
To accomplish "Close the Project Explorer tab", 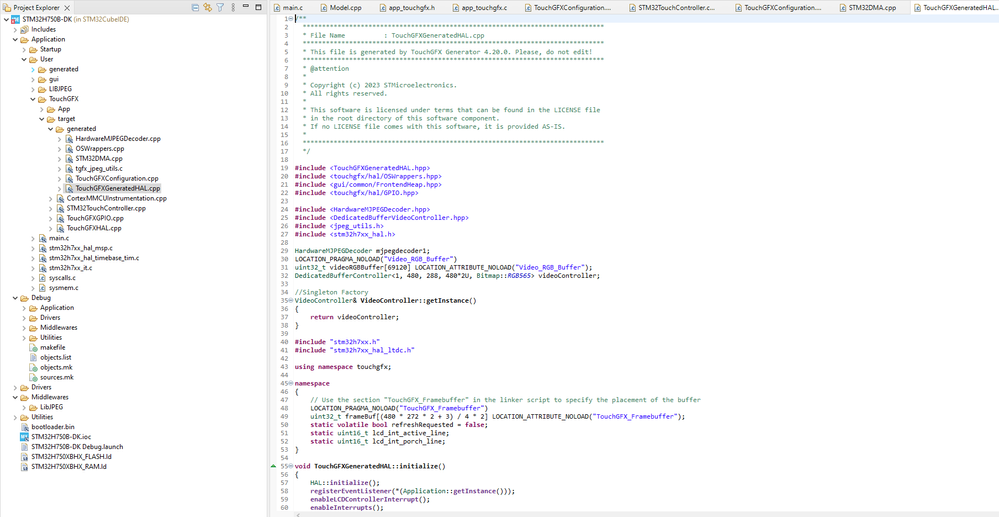I will click(66, 8).
